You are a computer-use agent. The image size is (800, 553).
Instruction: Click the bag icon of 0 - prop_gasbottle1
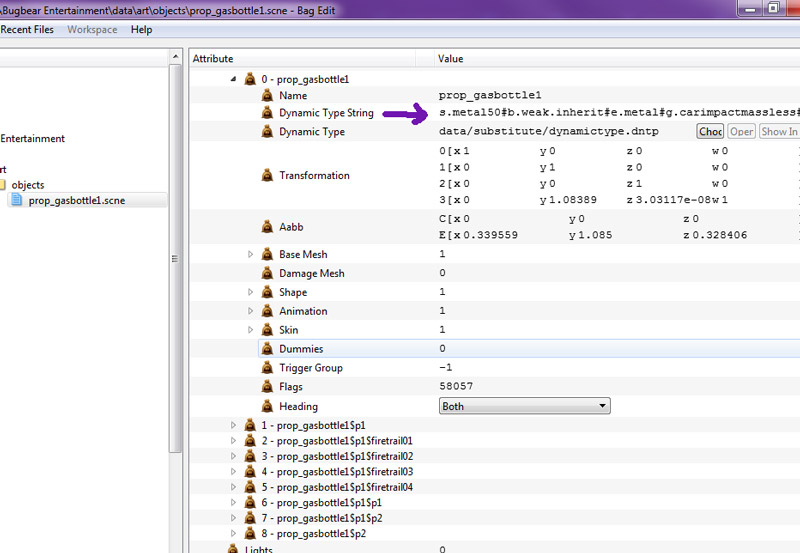(x=250, y=79)
